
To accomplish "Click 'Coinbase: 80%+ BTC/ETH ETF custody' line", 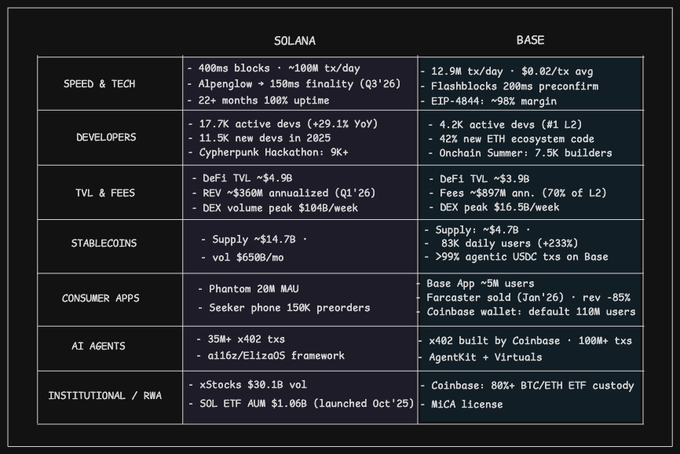I will (x=527, y=386).
